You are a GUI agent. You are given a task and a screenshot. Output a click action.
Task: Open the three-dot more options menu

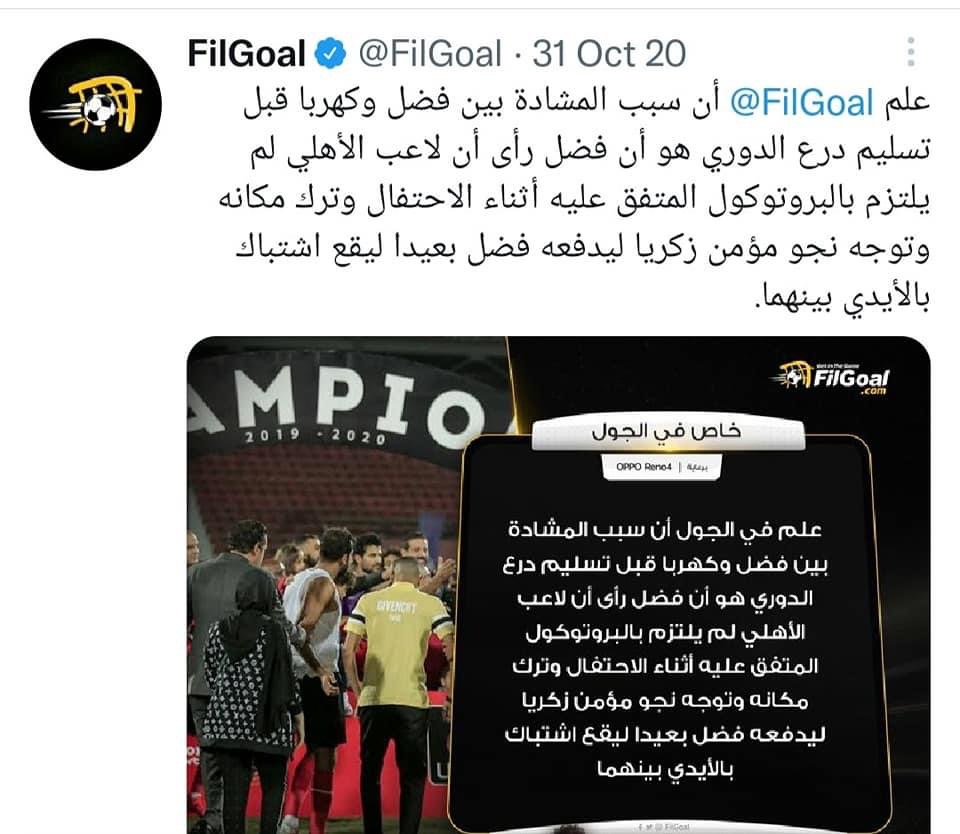coord(911,52)
